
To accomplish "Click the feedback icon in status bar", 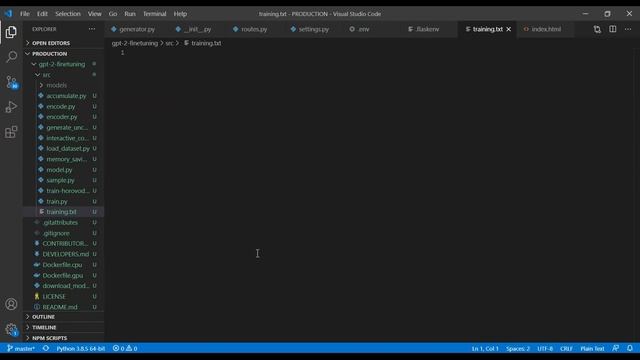I will (x=616, y=348).
